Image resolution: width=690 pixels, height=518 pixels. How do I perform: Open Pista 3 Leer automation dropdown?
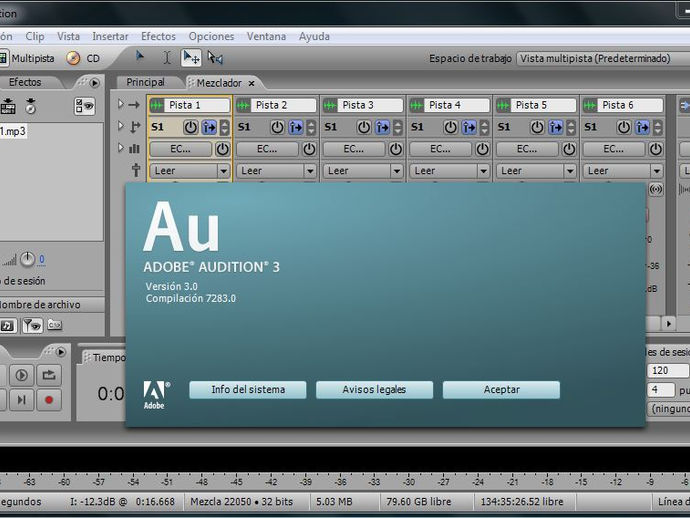pos(363,171)
